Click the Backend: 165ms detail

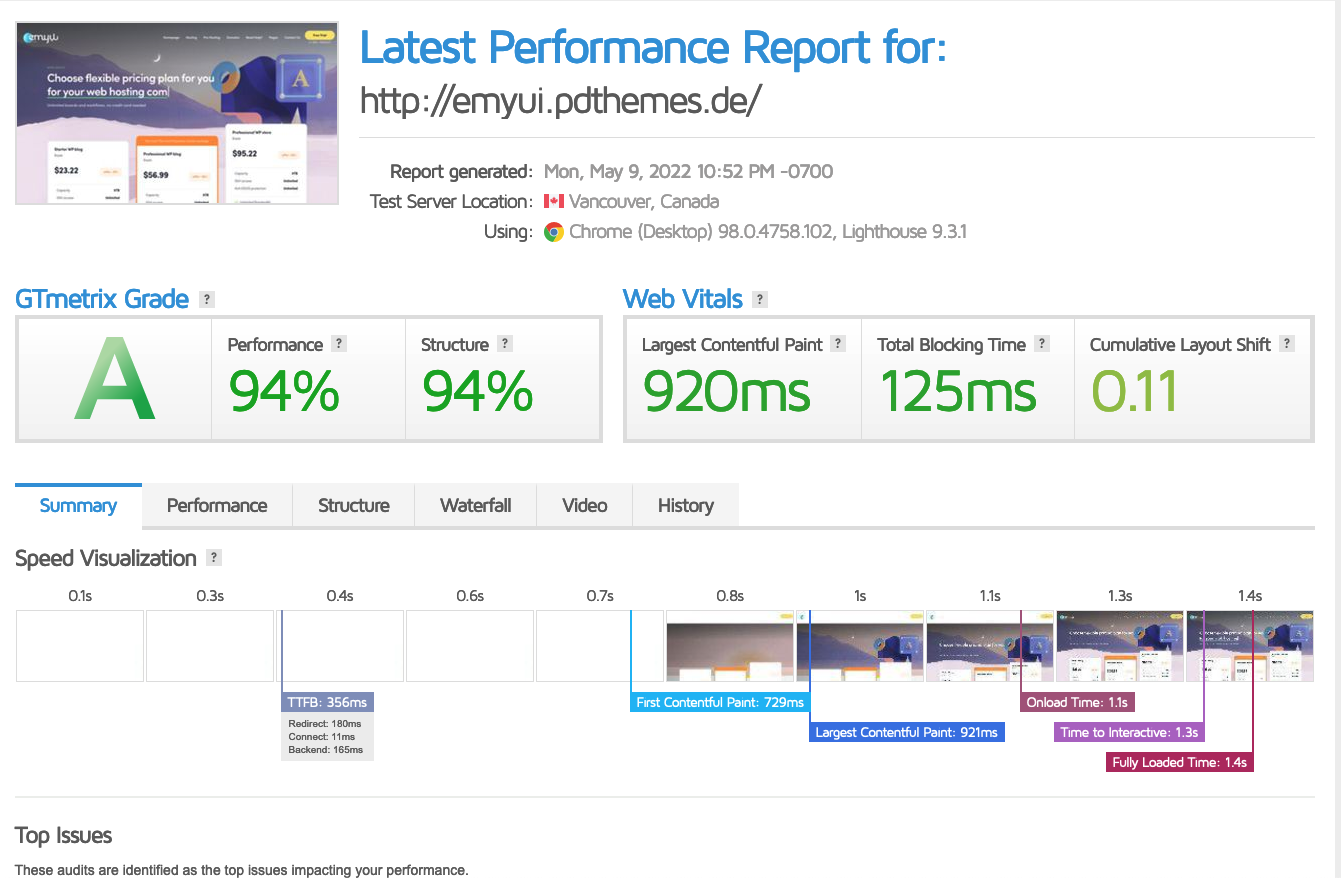coord(326,749)
